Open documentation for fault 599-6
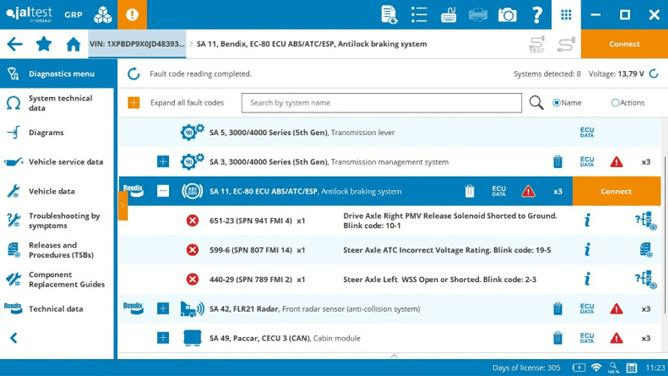This screenshot has width=668, height=376. [x=646, y=250]
